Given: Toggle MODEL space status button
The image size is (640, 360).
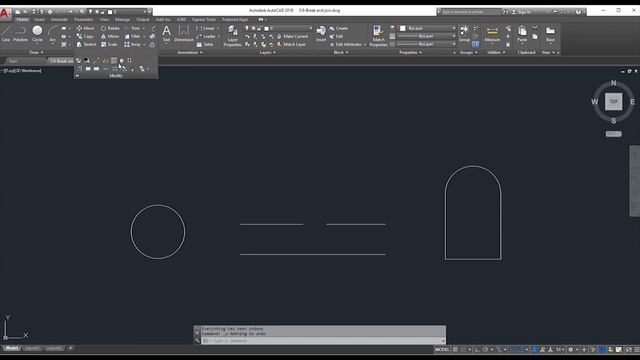Looking at the screenshot, I should coord(442,349).
